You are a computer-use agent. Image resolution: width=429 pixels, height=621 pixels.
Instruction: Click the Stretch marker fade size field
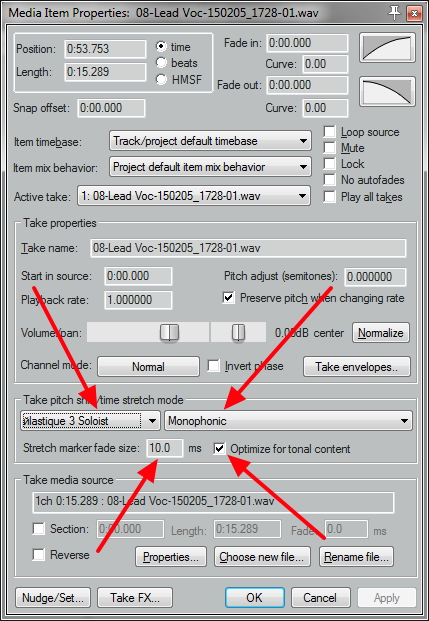click(165, 448)
